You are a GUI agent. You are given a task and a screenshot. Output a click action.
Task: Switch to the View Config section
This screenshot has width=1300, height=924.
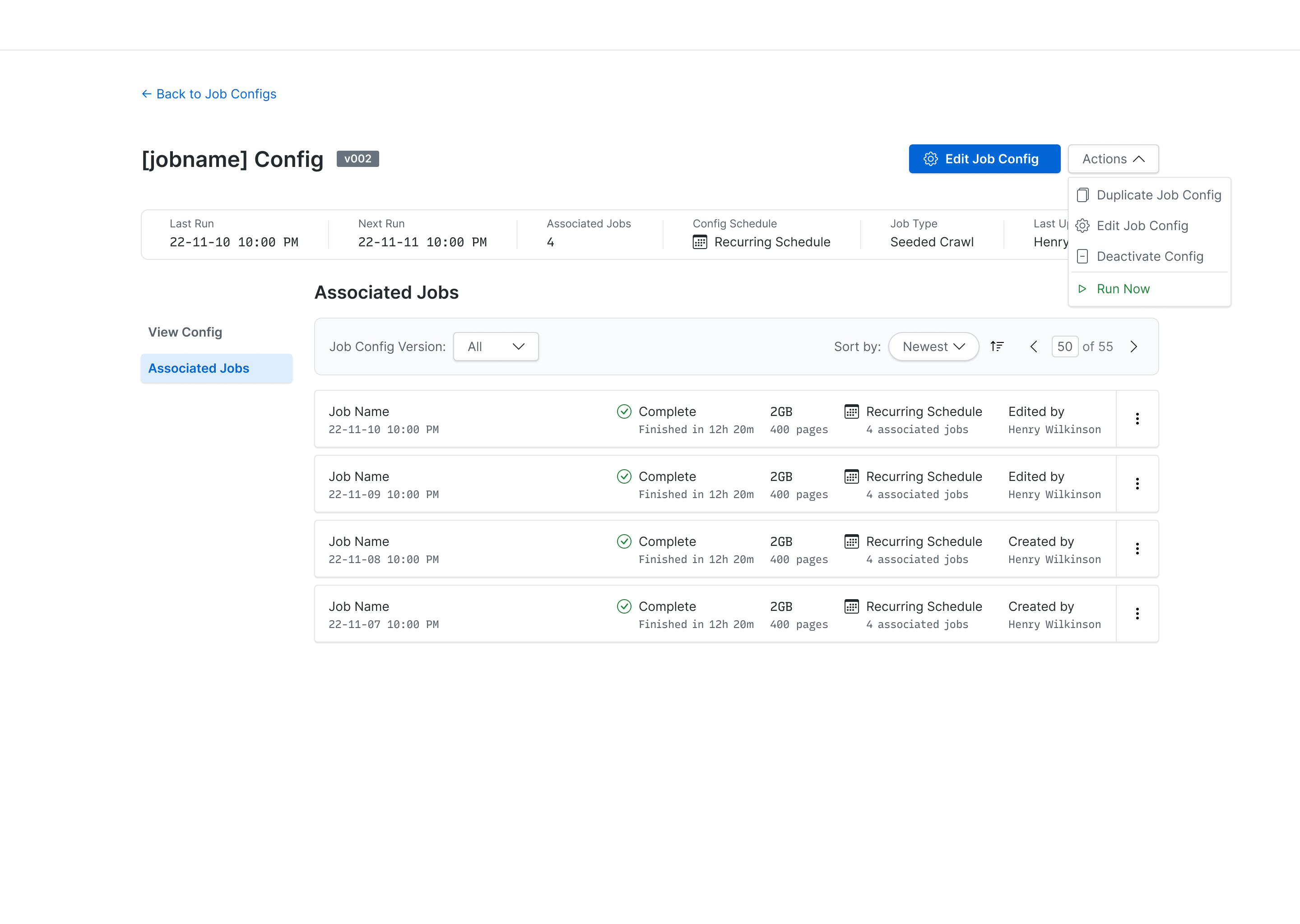tap(185, 332)
